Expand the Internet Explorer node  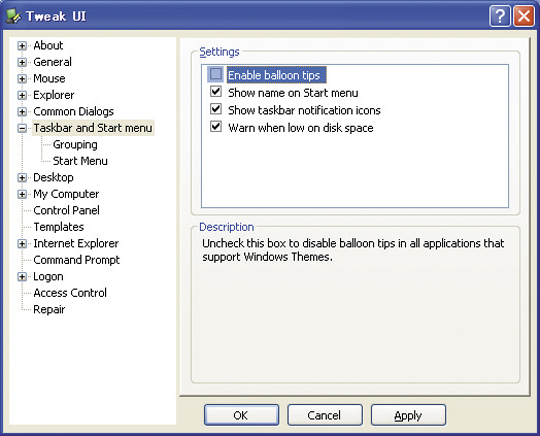(x=22, y=244)
